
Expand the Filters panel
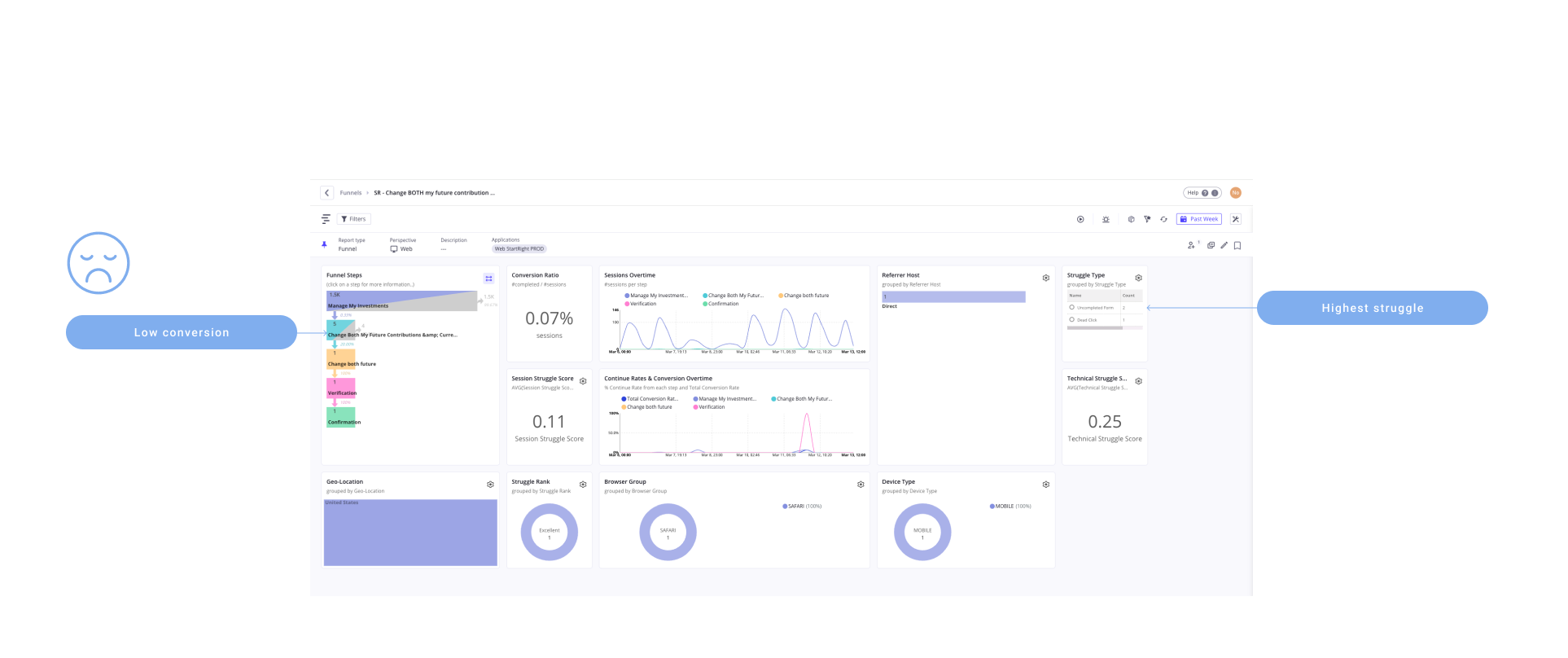354,219
